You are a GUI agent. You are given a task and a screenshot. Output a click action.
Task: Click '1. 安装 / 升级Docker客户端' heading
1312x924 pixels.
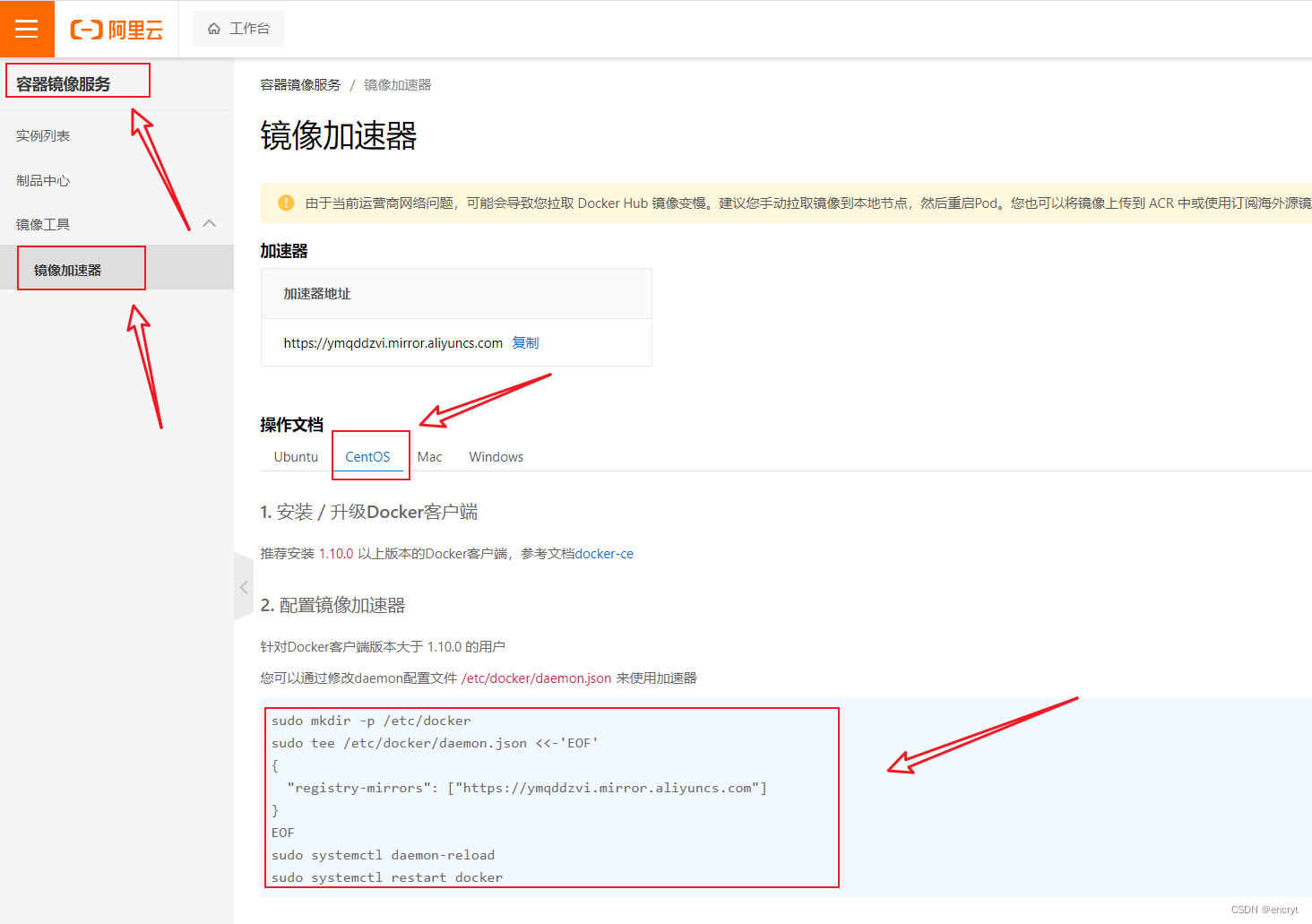point(369,512)
